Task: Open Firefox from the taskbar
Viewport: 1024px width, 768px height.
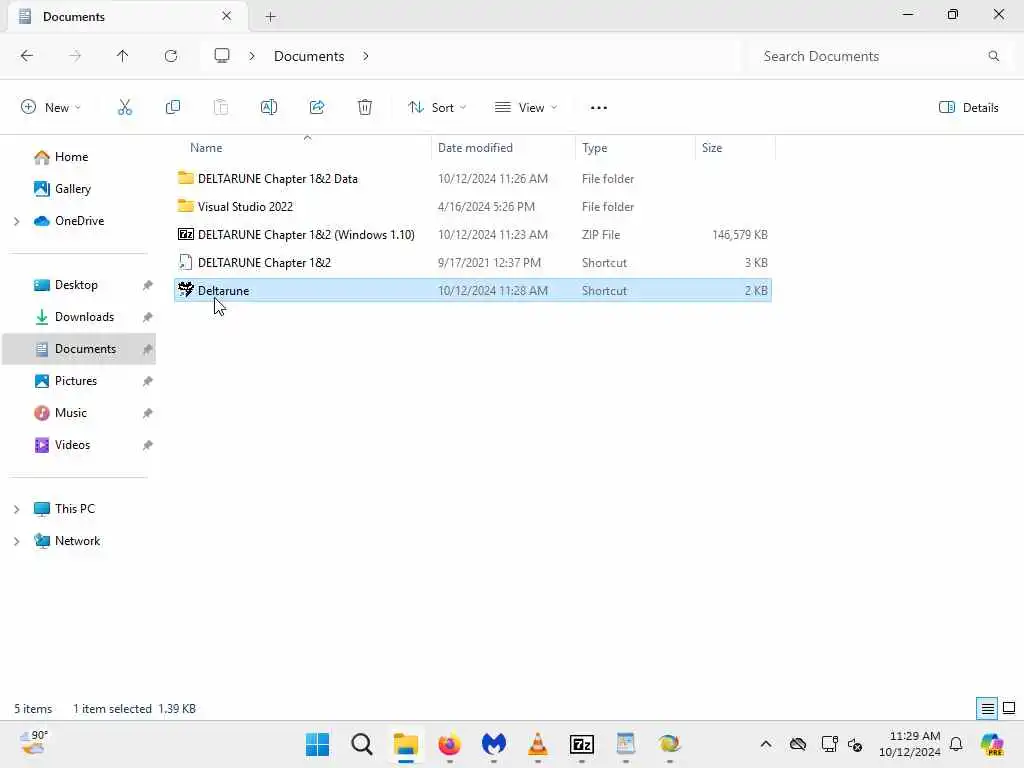Action: coord(449,744)
